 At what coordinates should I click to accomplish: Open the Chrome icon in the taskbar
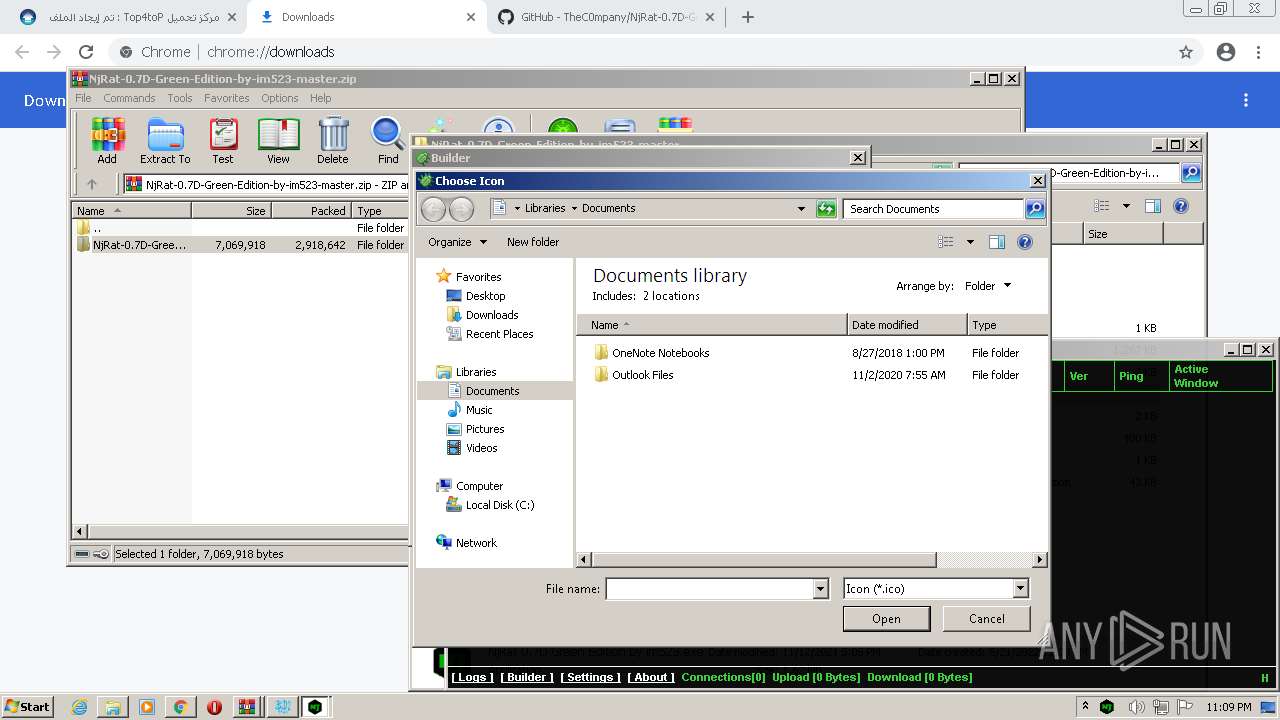180,707
